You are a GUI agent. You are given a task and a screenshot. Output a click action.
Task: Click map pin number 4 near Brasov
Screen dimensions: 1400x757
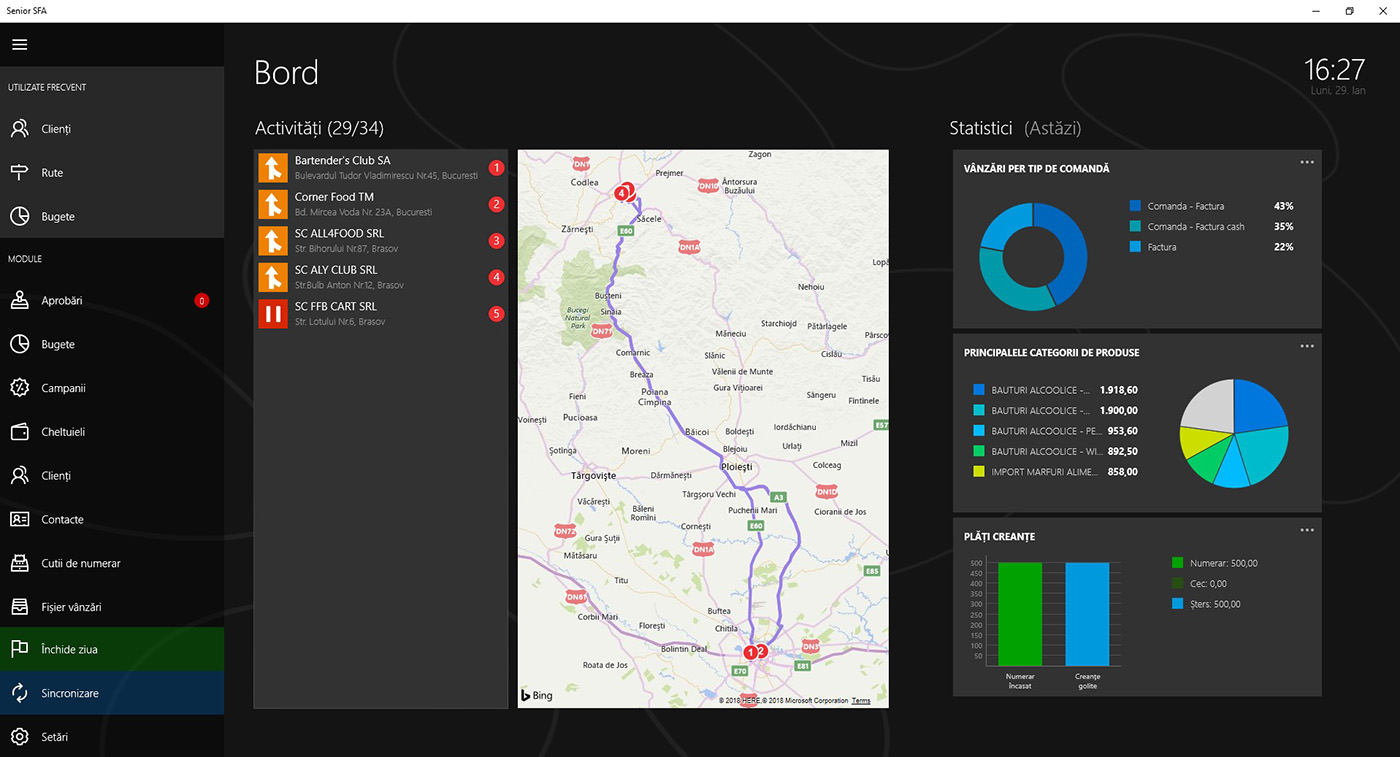(x=622, y=192)
